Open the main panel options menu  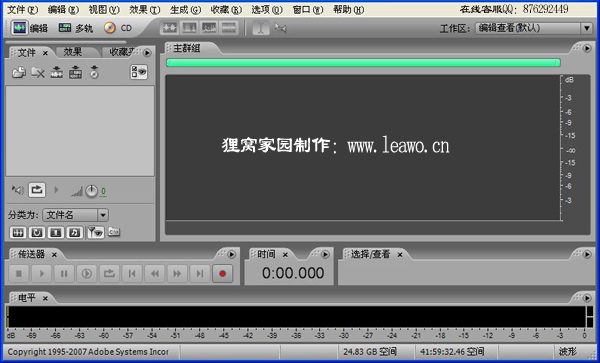pos(587,48)
